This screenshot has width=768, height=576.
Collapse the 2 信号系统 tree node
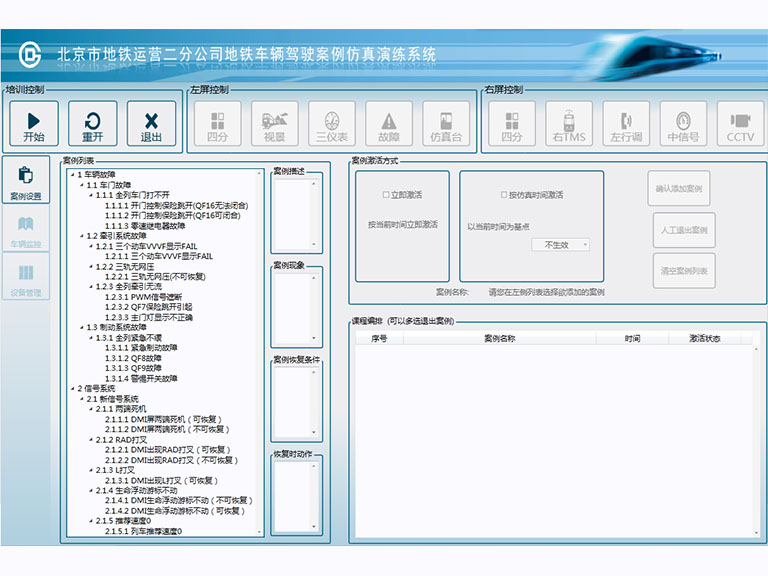click(x=72, y=388)
